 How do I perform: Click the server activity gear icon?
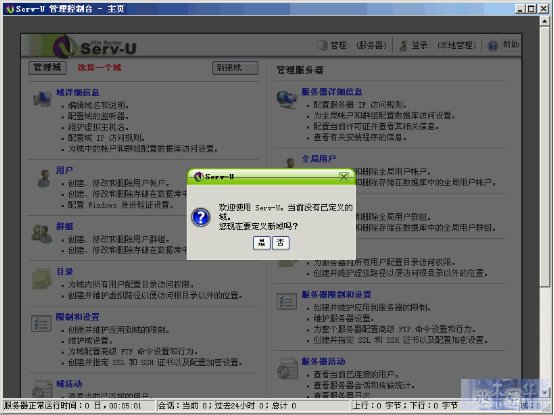click(287, 368)
